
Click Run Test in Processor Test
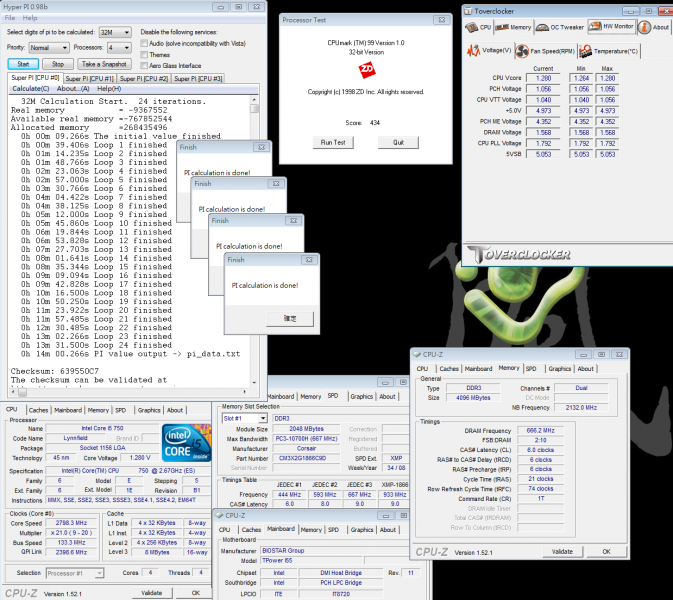(333, 142)
